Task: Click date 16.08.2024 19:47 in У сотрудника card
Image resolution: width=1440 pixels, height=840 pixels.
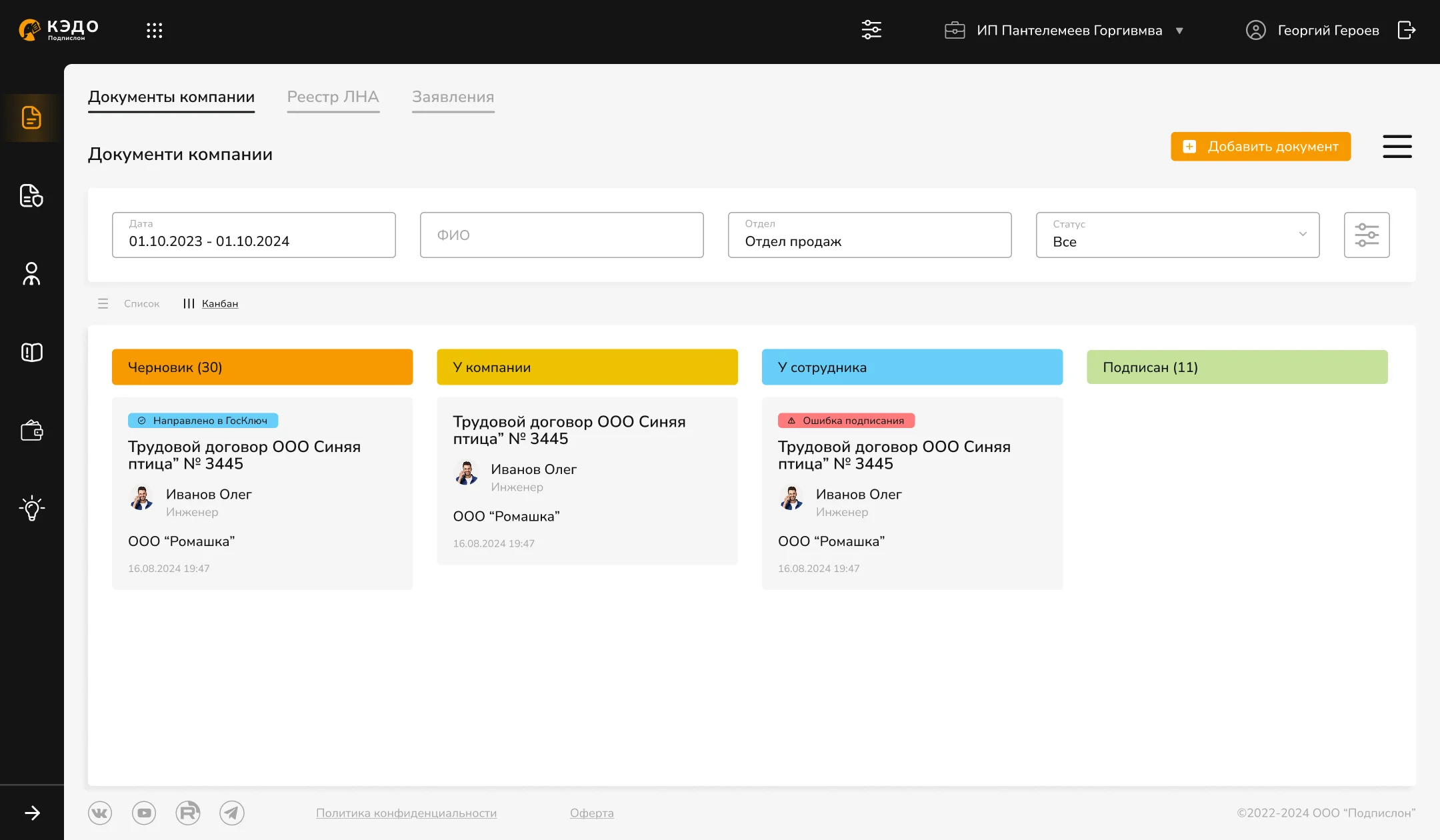Action: pyautogui.click(x=819, y=569)
